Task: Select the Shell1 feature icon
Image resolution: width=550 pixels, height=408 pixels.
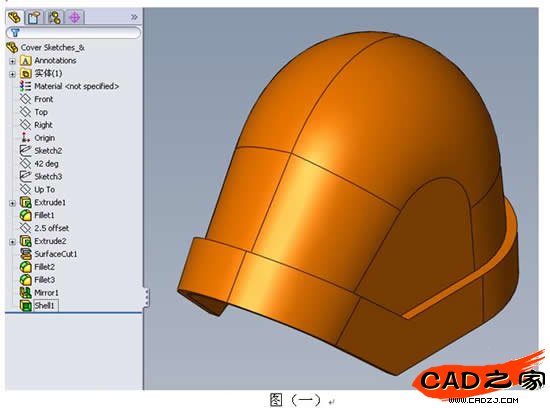Action: point(26,306)
